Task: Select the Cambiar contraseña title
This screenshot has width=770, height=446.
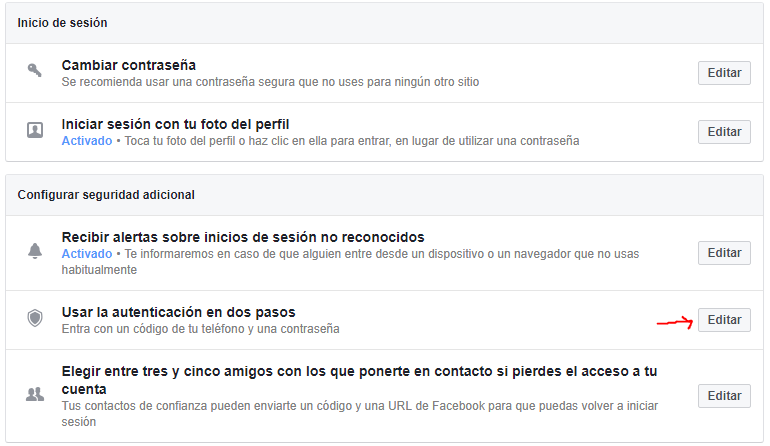Action: point(129,65)
